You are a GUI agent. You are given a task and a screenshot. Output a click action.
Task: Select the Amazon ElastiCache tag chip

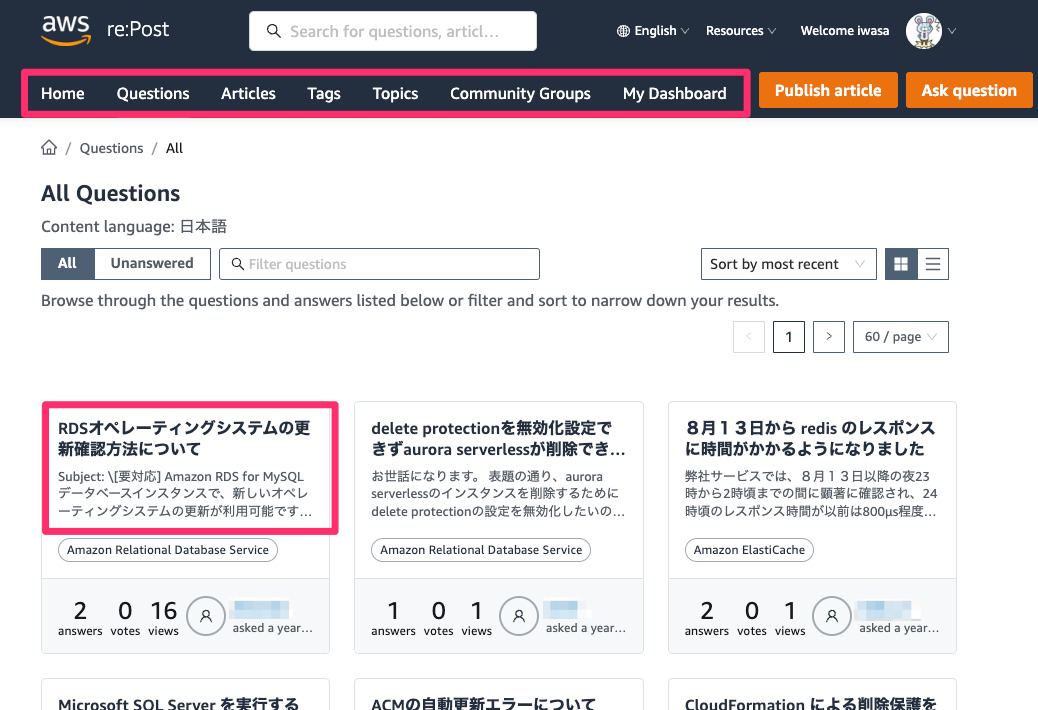click(x=748, y=549)
